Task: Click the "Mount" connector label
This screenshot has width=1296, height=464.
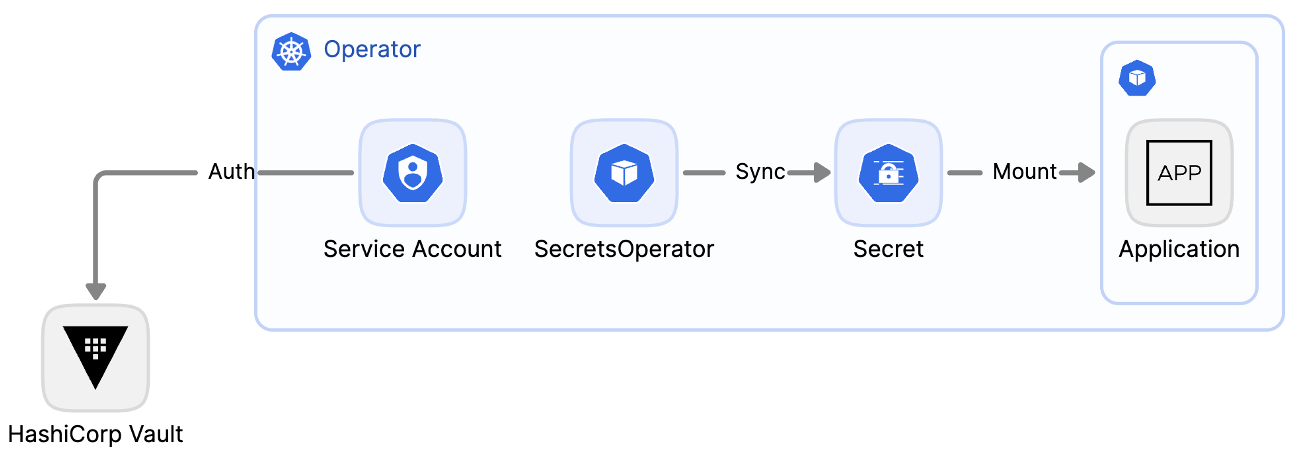Action: [1024, 172]
